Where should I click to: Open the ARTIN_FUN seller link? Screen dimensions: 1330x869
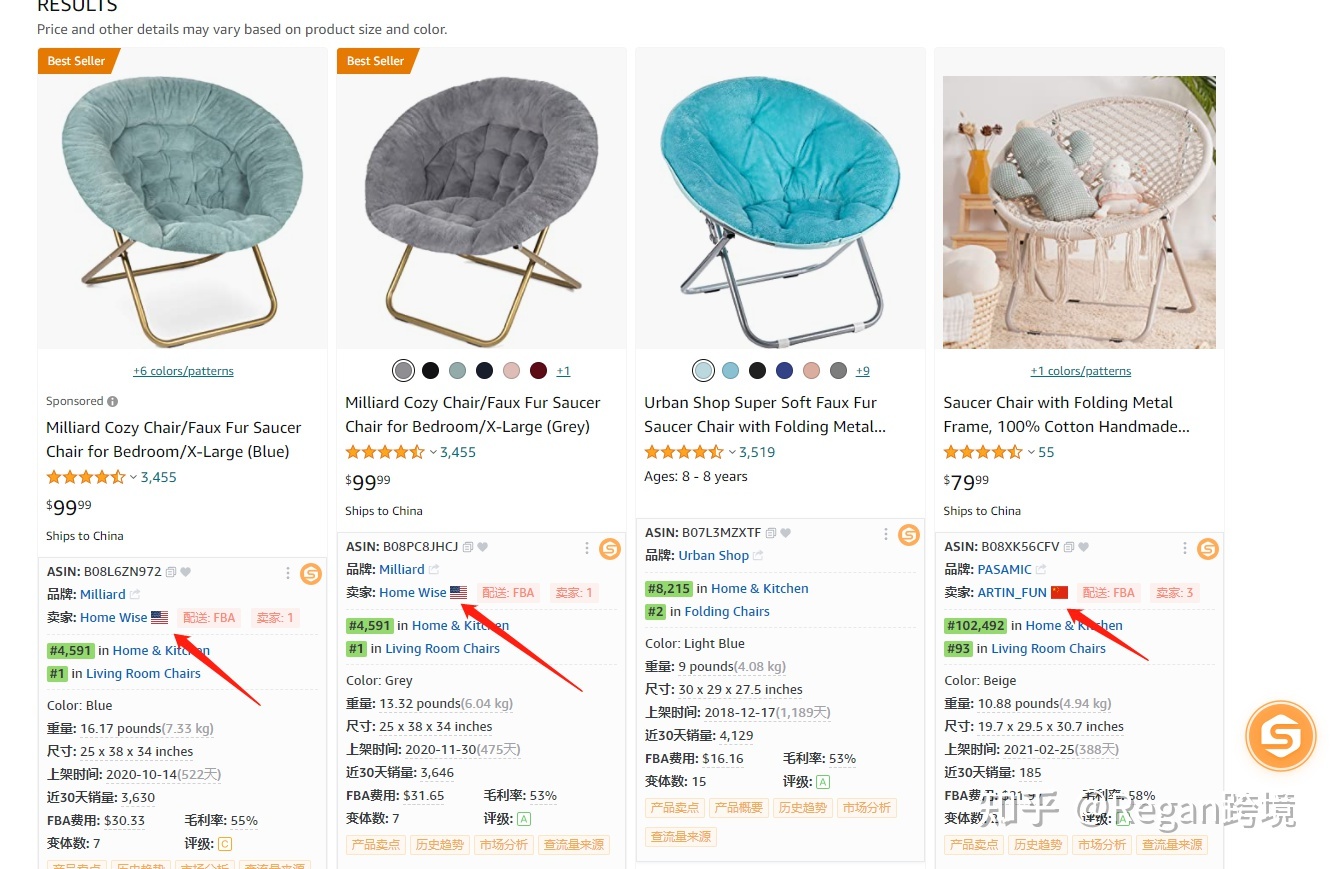pos(1012,592)
